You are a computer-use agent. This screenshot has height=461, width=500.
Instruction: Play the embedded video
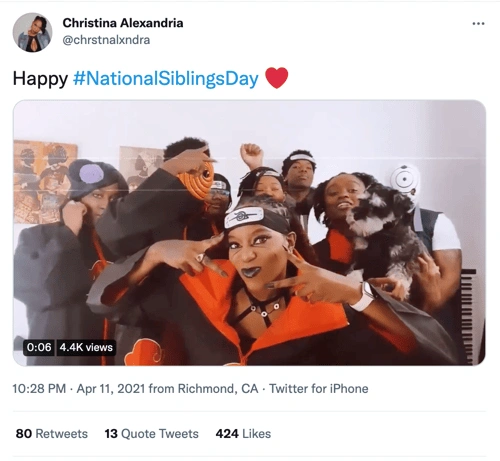[249, 233]
